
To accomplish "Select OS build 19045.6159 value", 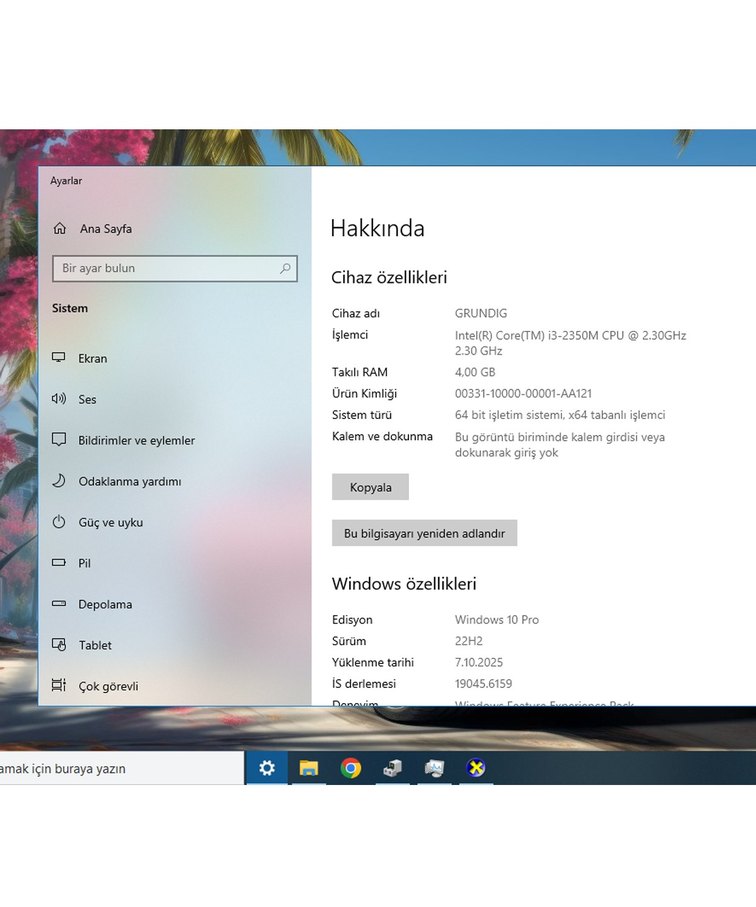I will [483, 684].
